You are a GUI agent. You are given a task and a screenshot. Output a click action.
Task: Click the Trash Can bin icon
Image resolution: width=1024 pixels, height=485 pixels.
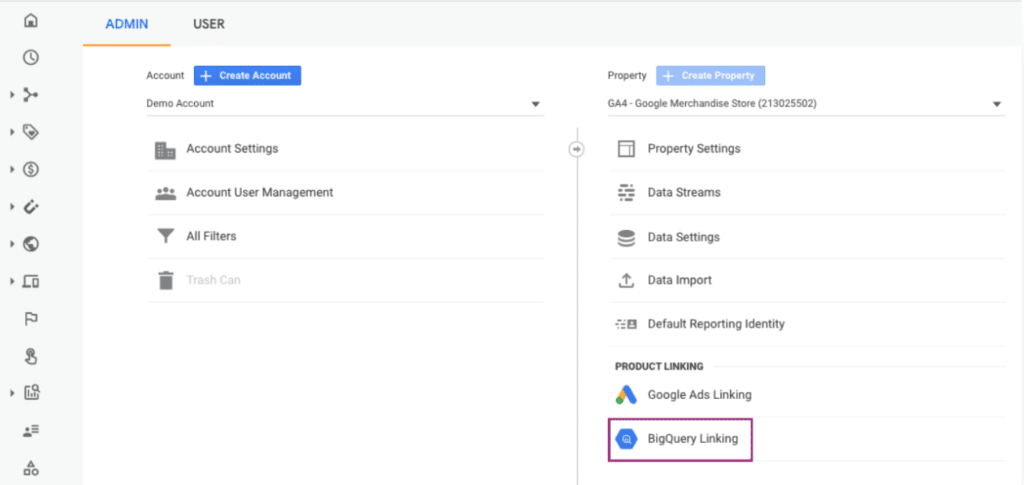[x=166, y=280]
